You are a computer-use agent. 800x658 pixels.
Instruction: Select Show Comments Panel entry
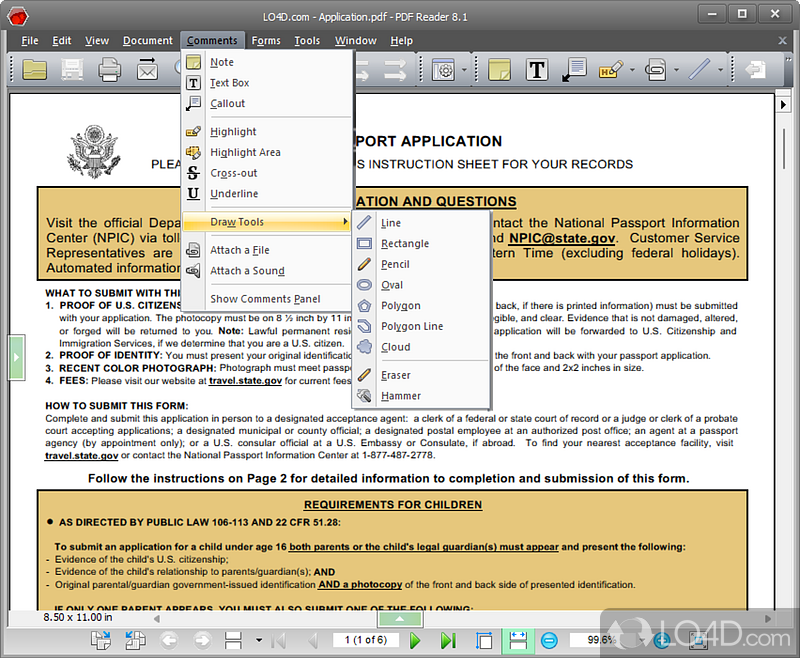267,299
